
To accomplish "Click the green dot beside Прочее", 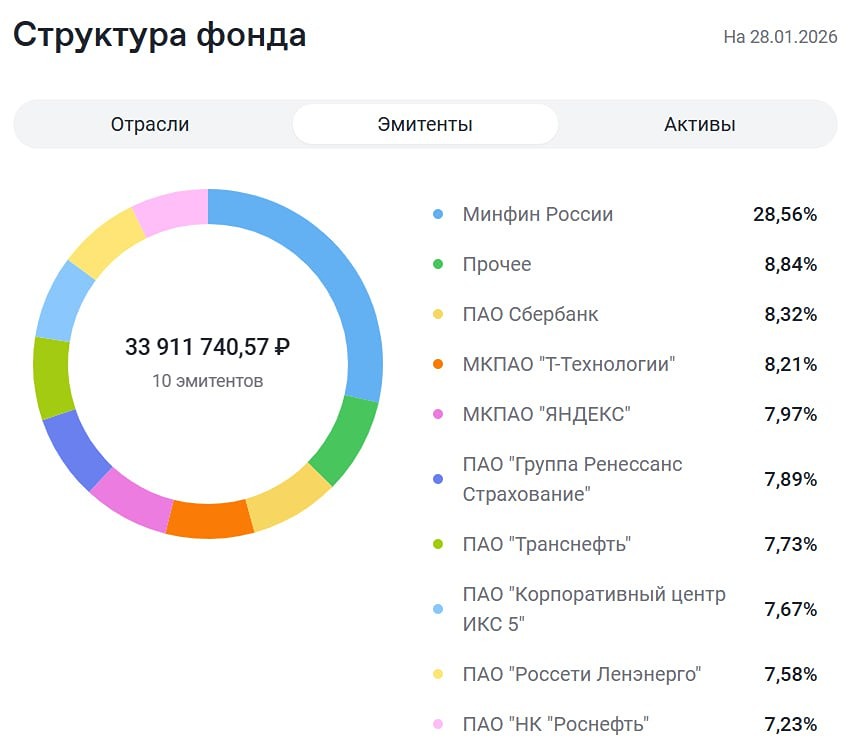I will [x=438, y=264].
